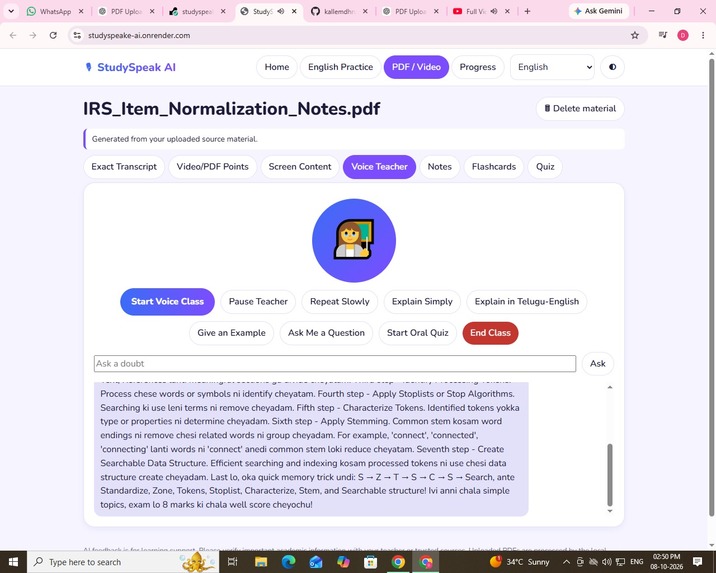716x573 pixels.
Task: Open tab search dropdown arrow
Action: point(11,11)
